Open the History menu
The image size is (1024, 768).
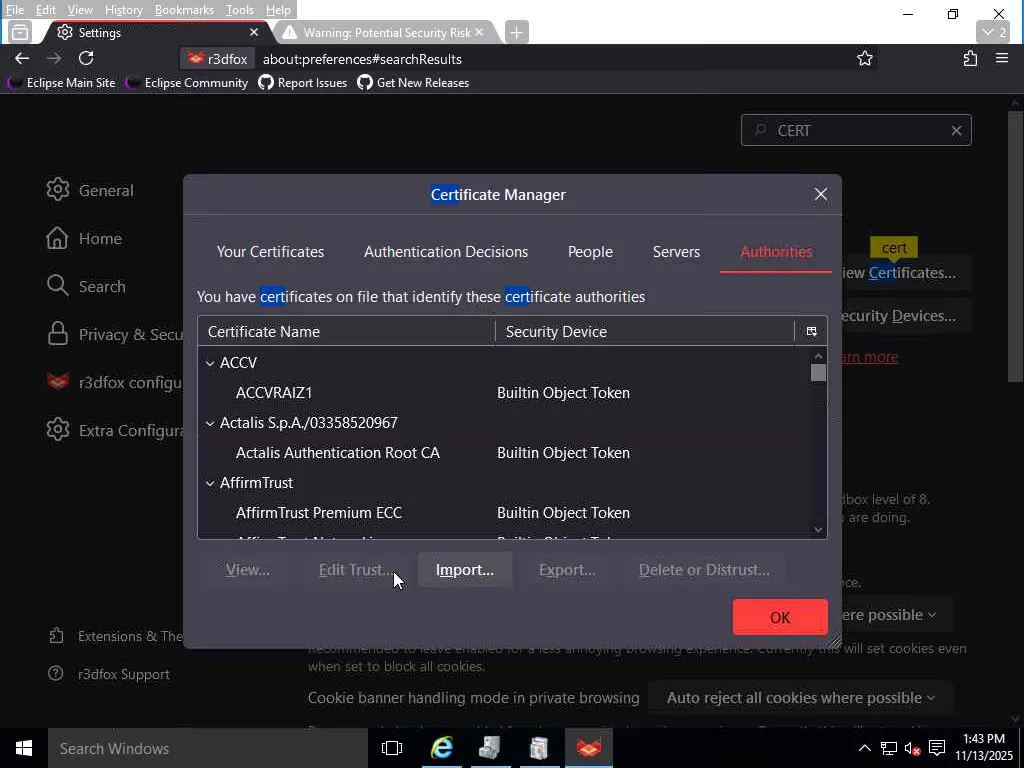(123, 10)
